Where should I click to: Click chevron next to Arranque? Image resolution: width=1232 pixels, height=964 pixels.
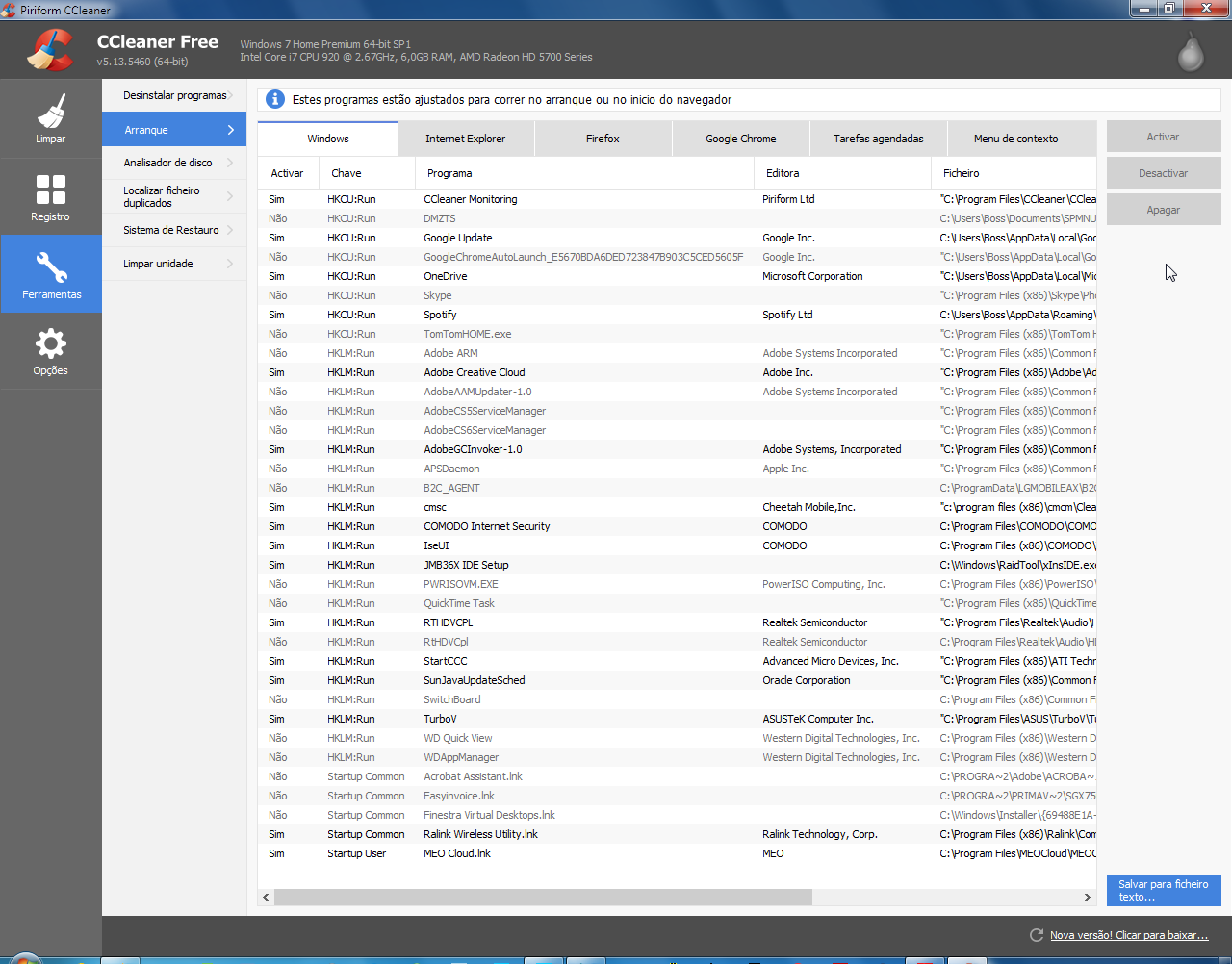[231, 130]
